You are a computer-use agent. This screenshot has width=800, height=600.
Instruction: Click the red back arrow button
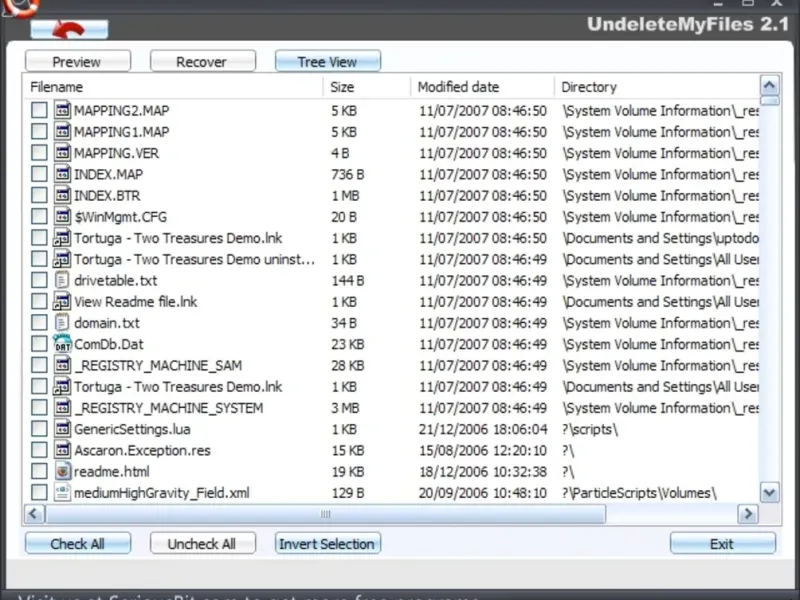point(69,29)
